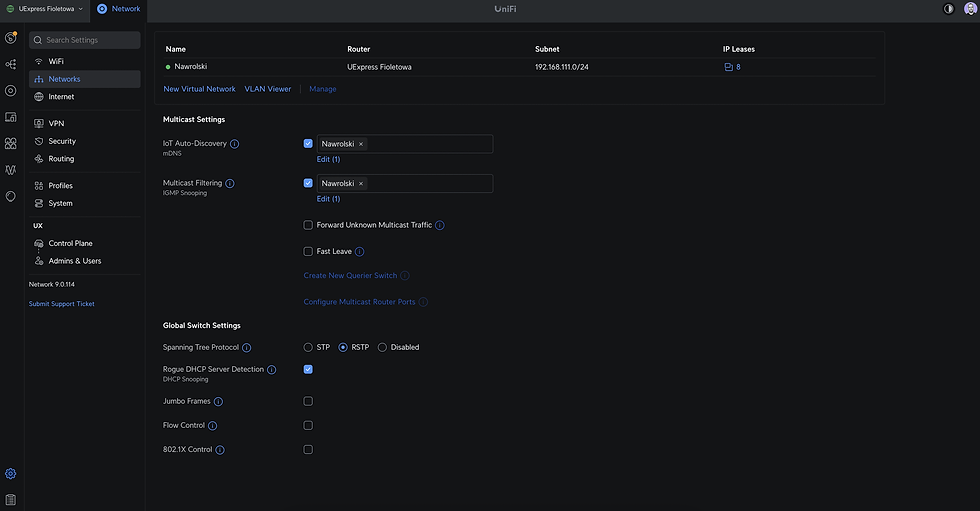Click info icon next to Spanning Tree Protocol

click(247, 348)
